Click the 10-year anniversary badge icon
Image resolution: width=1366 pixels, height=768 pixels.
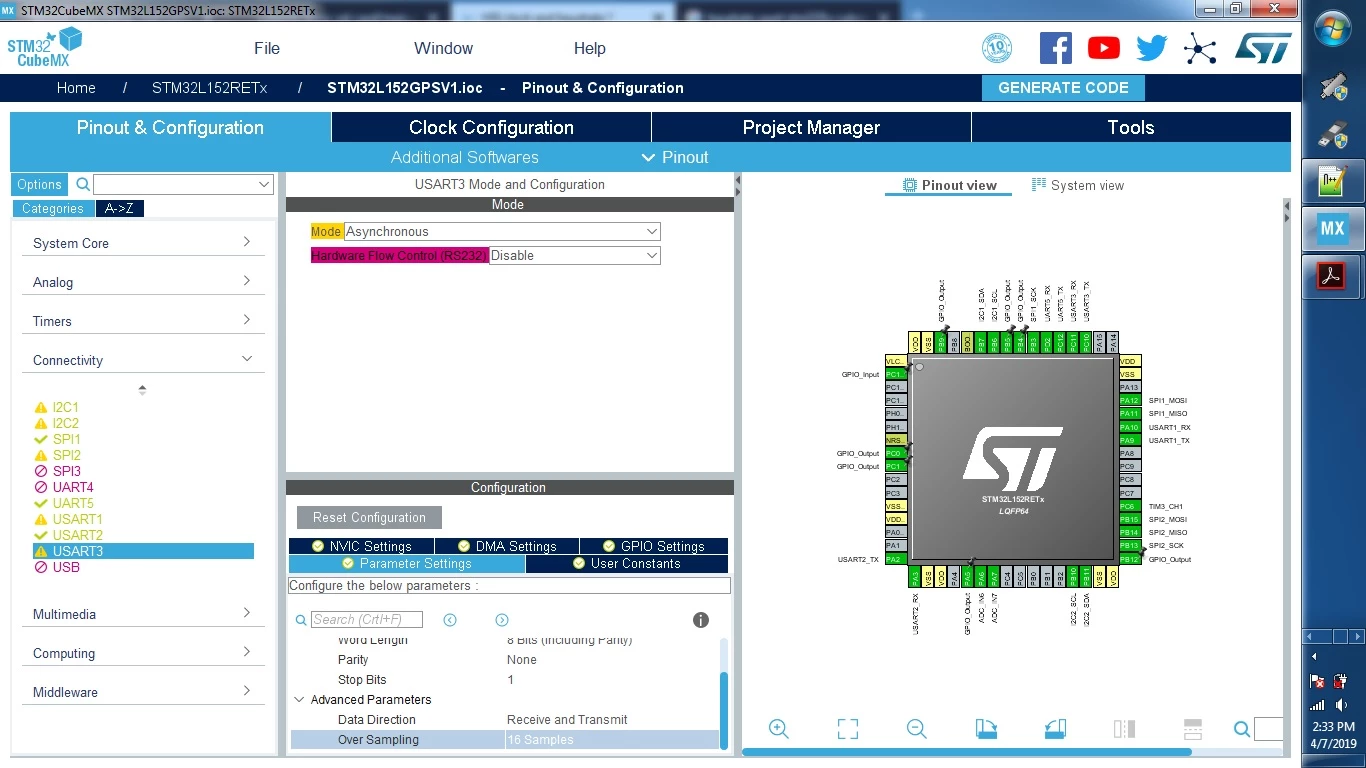click(x=997, y=48)
